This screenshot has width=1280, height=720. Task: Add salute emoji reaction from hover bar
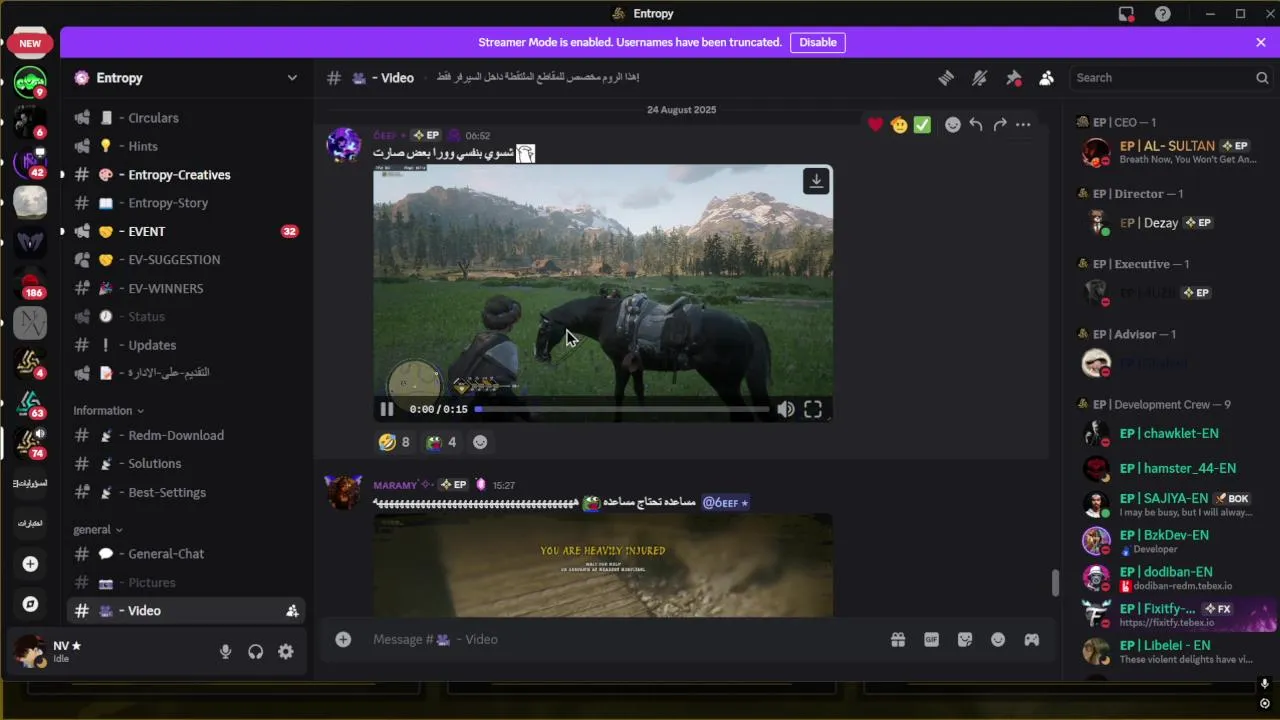coord(899,125)
